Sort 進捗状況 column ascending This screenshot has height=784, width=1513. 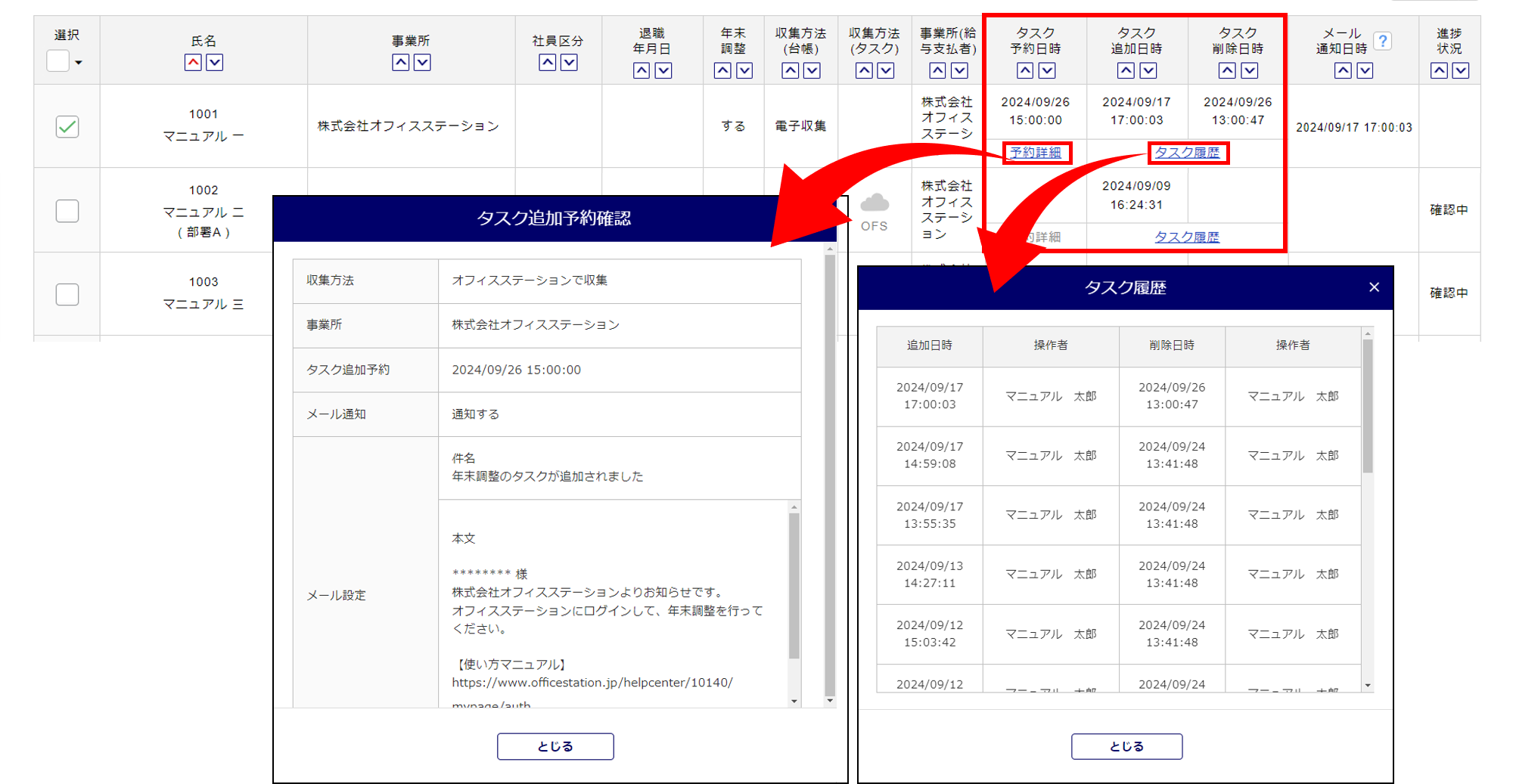click(1440, 70)
